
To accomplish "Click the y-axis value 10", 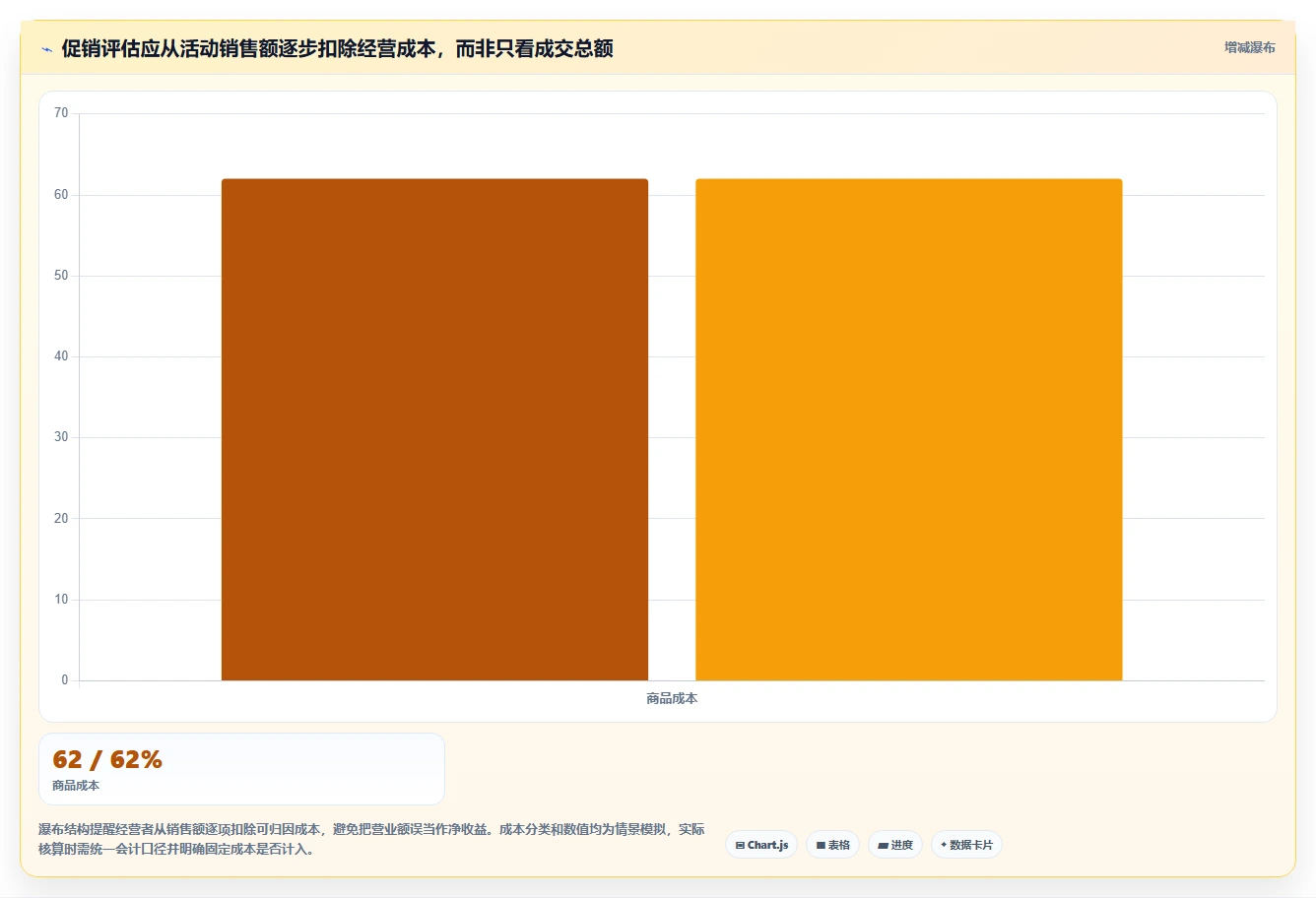I will point(61,600).
